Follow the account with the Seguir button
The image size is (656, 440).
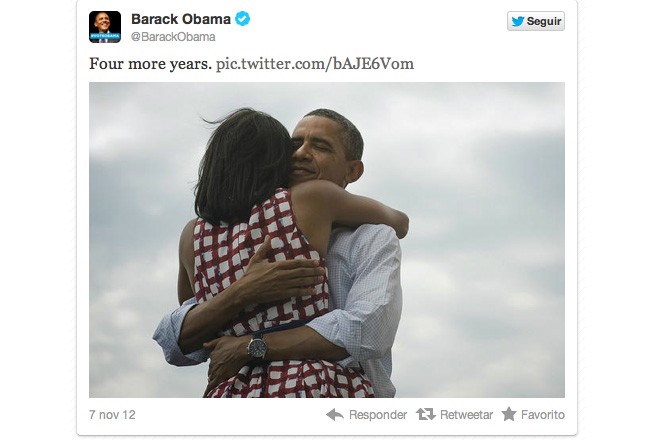click(536, 21)
